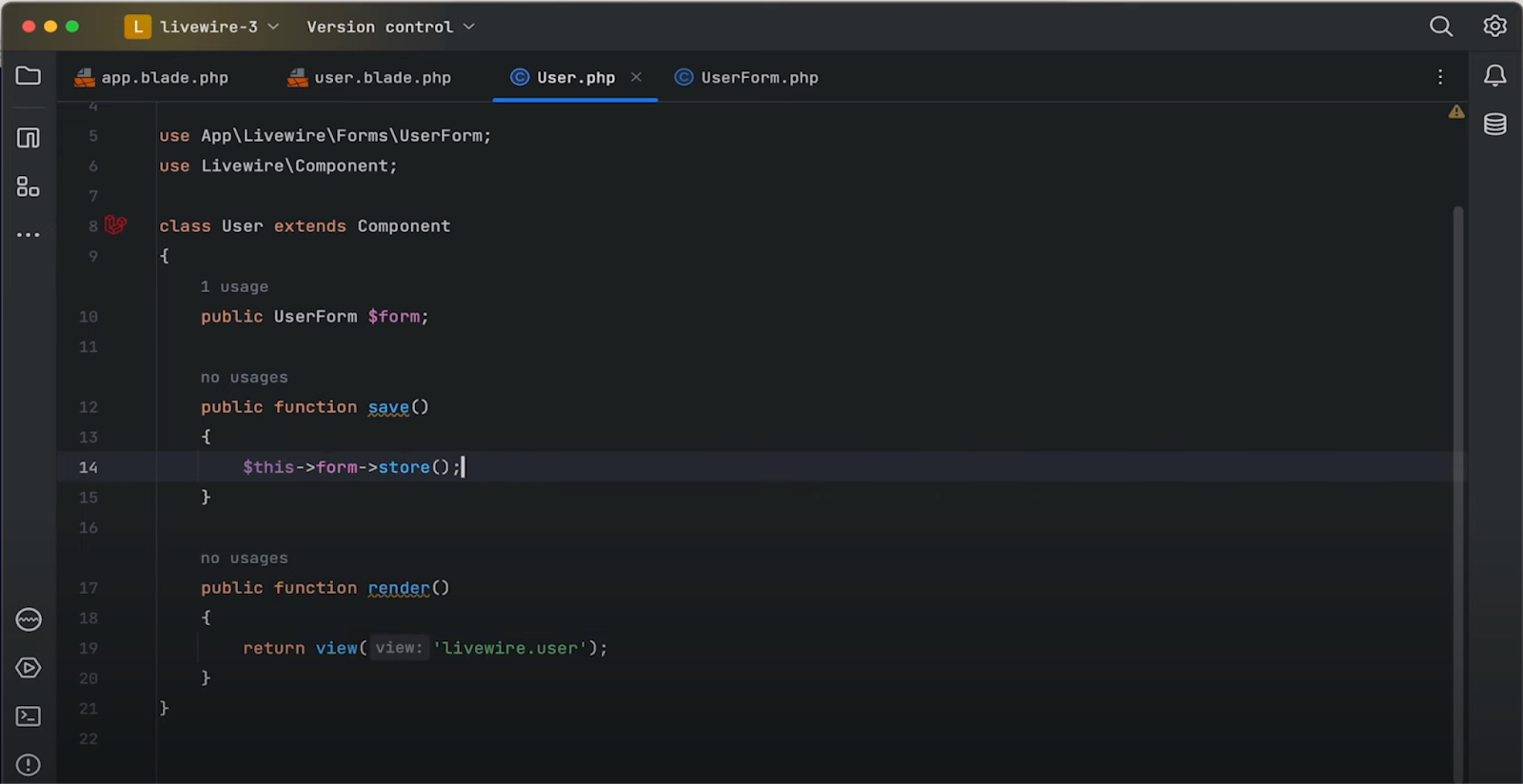Open the Database tool window
Image resolution: width=1523 pixels, height=784 pixels.
pyautogui.click(x=1495, y=125)
